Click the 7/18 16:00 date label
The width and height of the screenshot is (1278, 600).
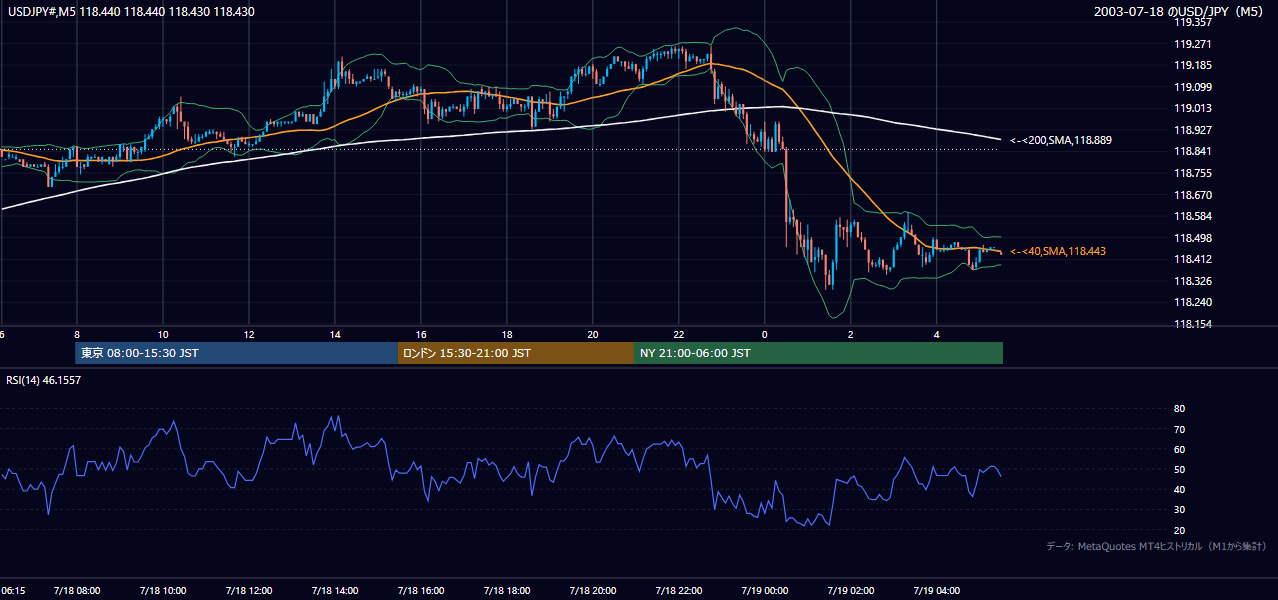click(420, 591)
